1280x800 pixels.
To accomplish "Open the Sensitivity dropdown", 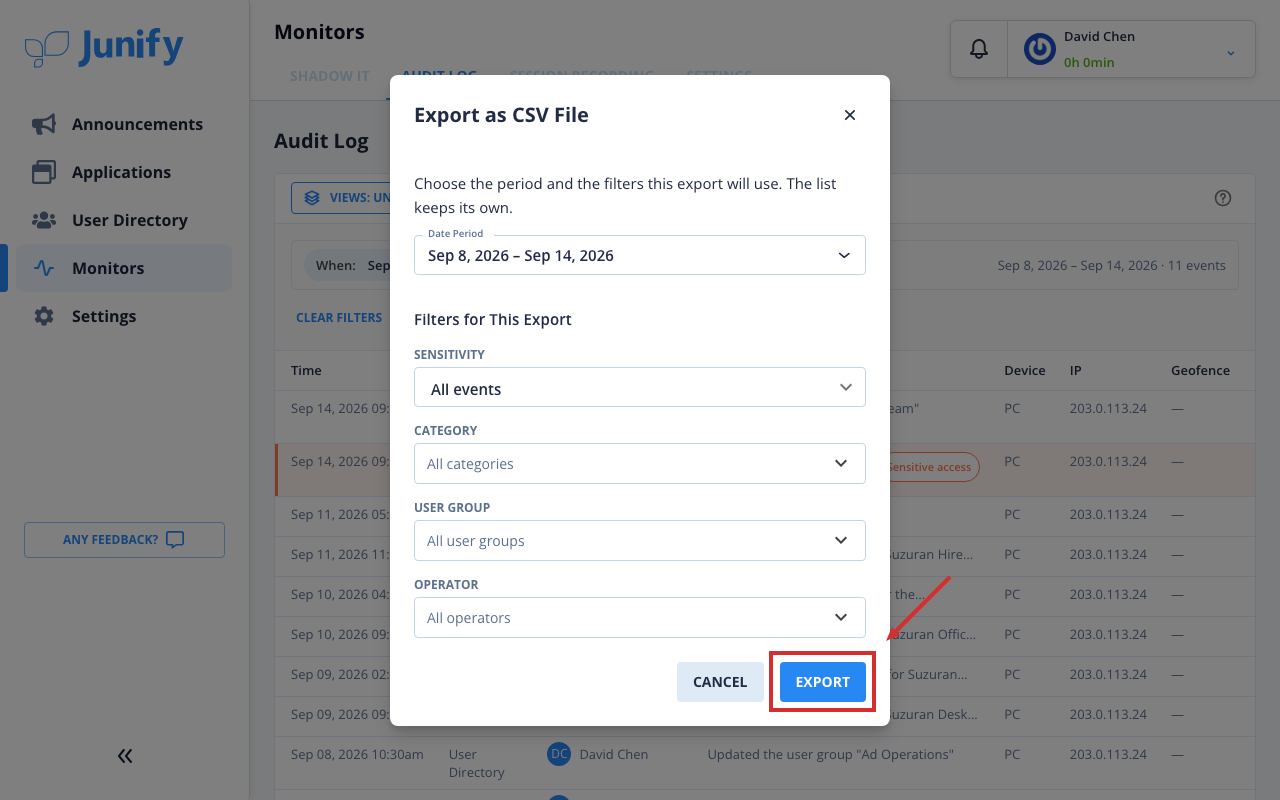I will 640,387.
